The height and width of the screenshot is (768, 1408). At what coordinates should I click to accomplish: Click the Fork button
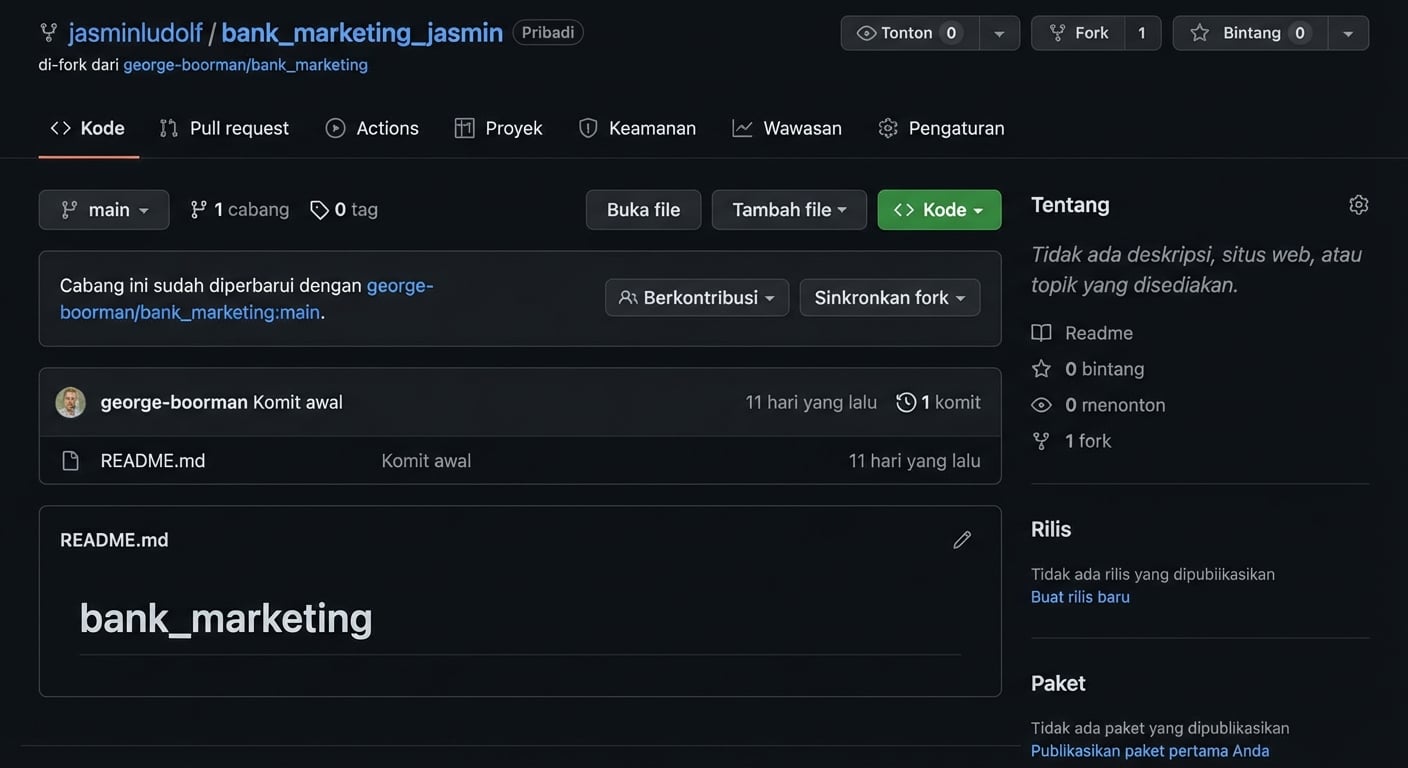point(1078,33)
